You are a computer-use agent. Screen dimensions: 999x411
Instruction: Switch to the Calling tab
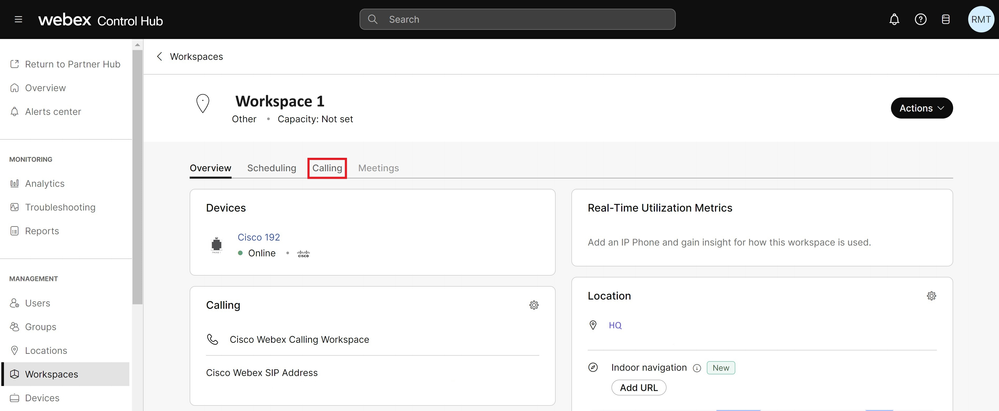(x=327, y=168)
